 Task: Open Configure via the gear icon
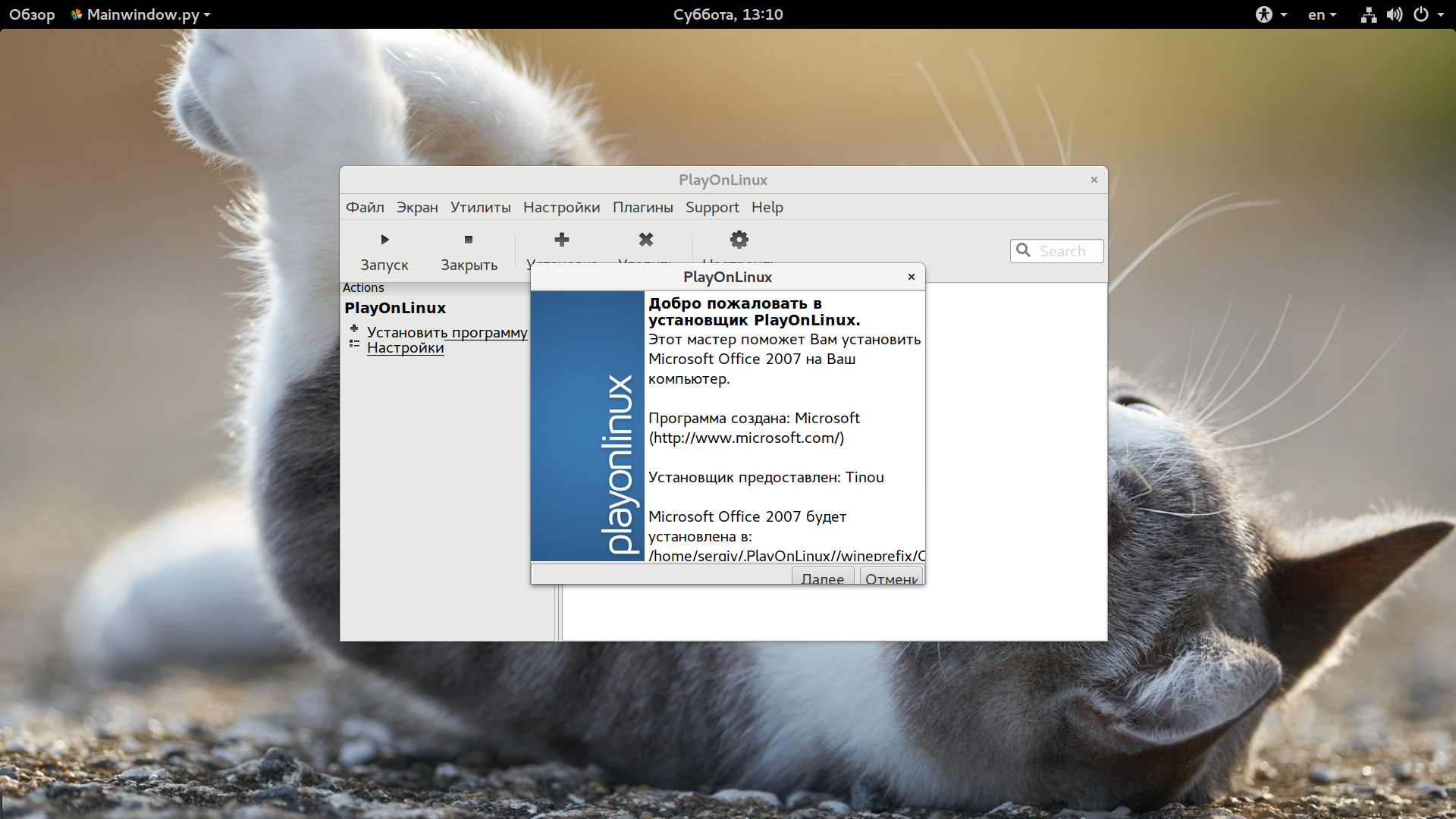(x=739, y=240)
